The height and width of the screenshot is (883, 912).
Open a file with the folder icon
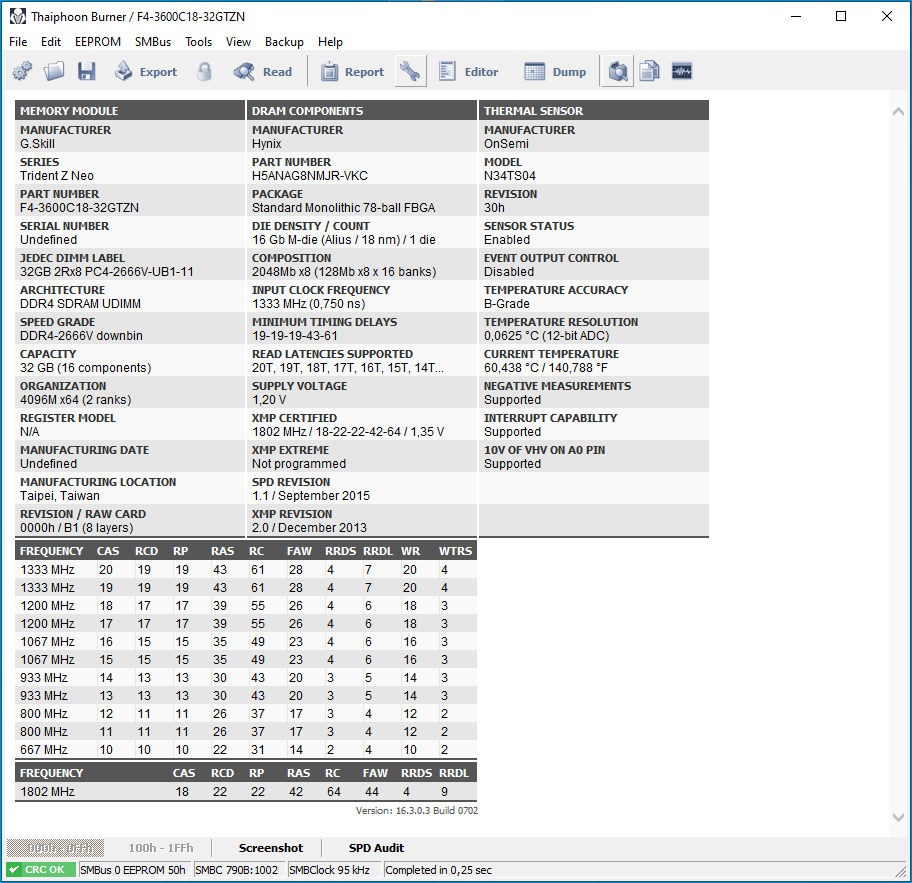[54, 72]
